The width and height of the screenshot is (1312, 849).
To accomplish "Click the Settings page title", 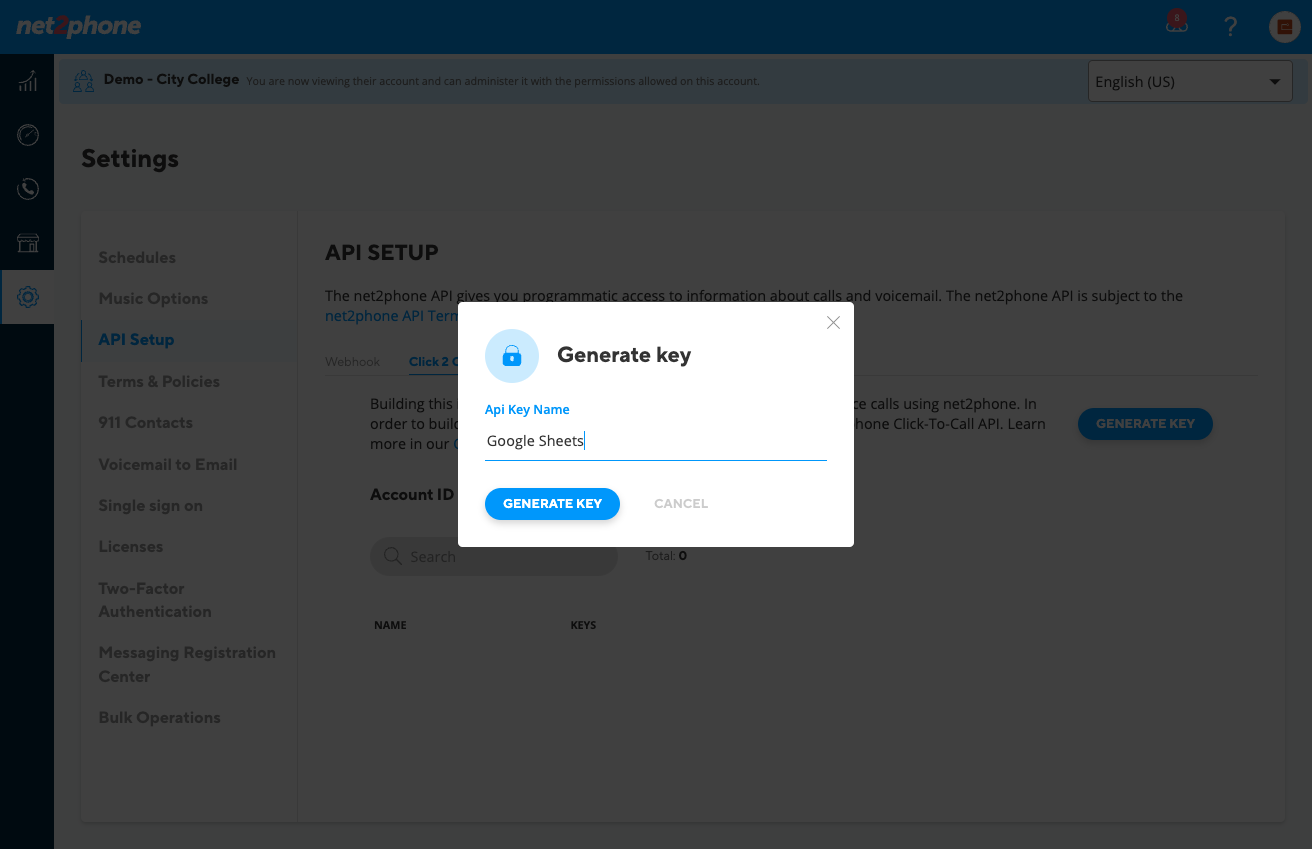I will pyautogui.click(x=130, y=159).
